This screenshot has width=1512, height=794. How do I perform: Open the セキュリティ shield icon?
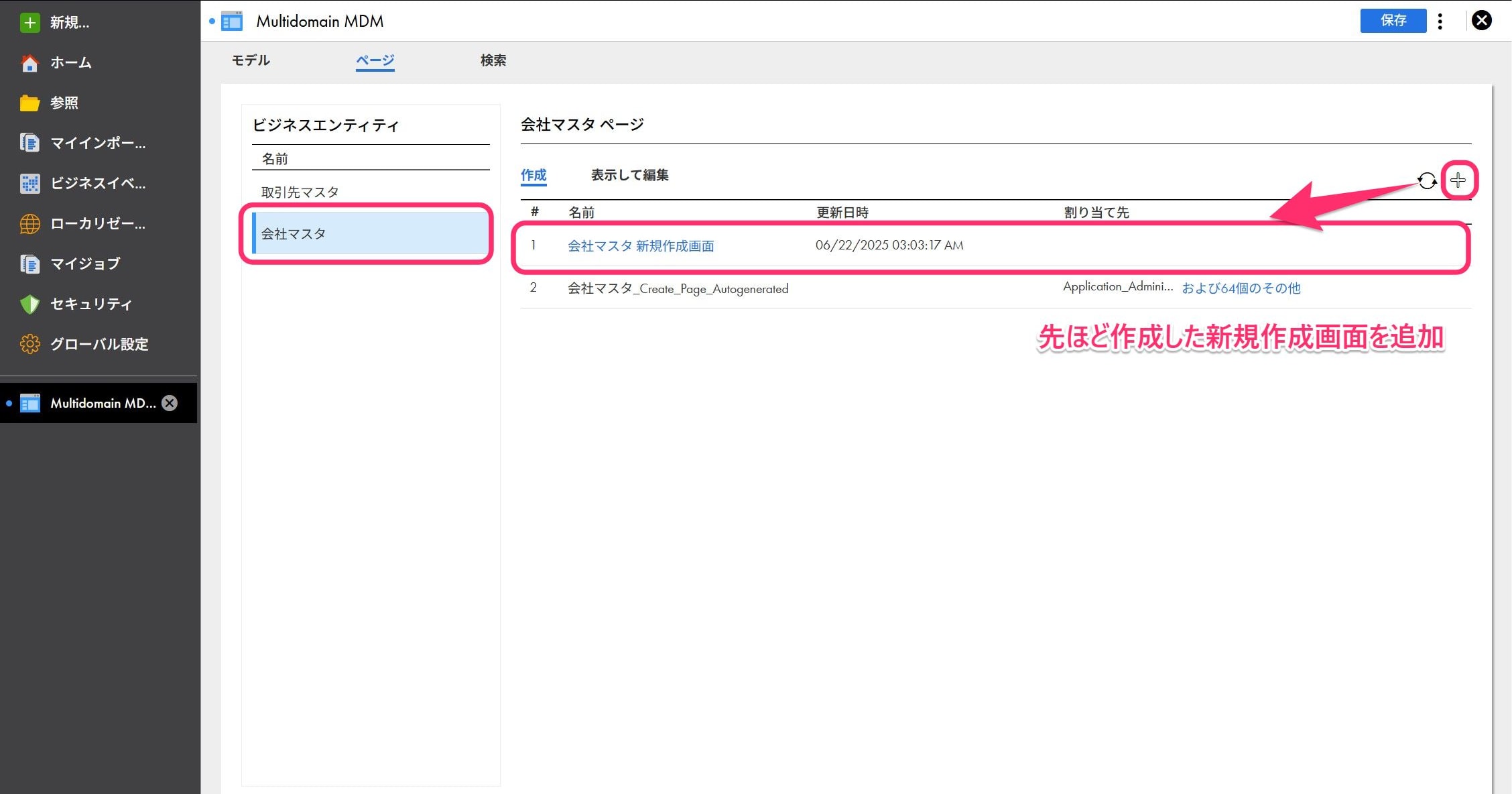pos(29,304)
